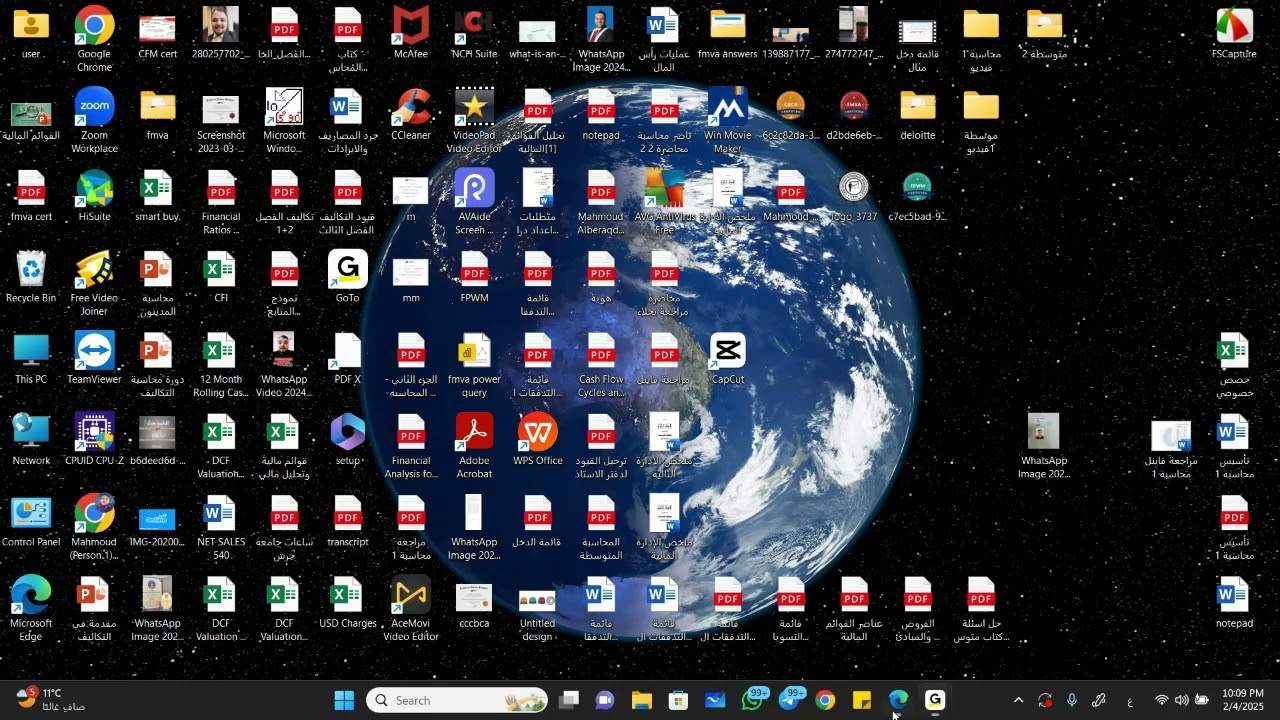Open the Recycle Bin

31,276
